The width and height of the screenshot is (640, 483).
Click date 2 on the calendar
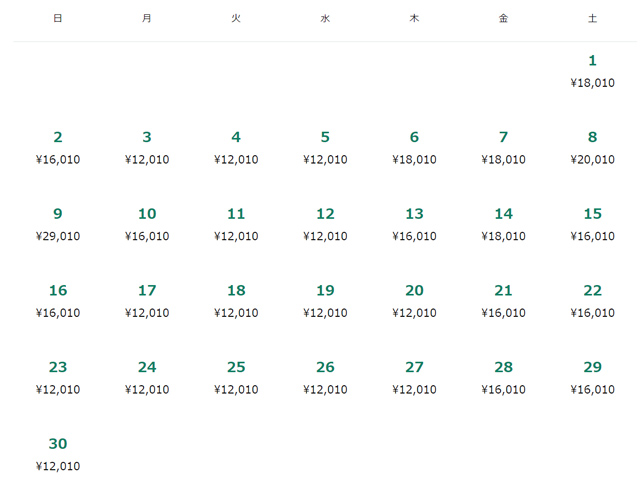58,147
